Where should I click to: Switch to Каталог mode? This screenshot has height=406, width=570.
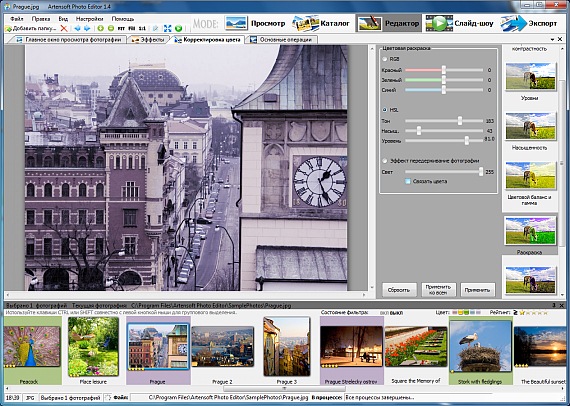321,23
